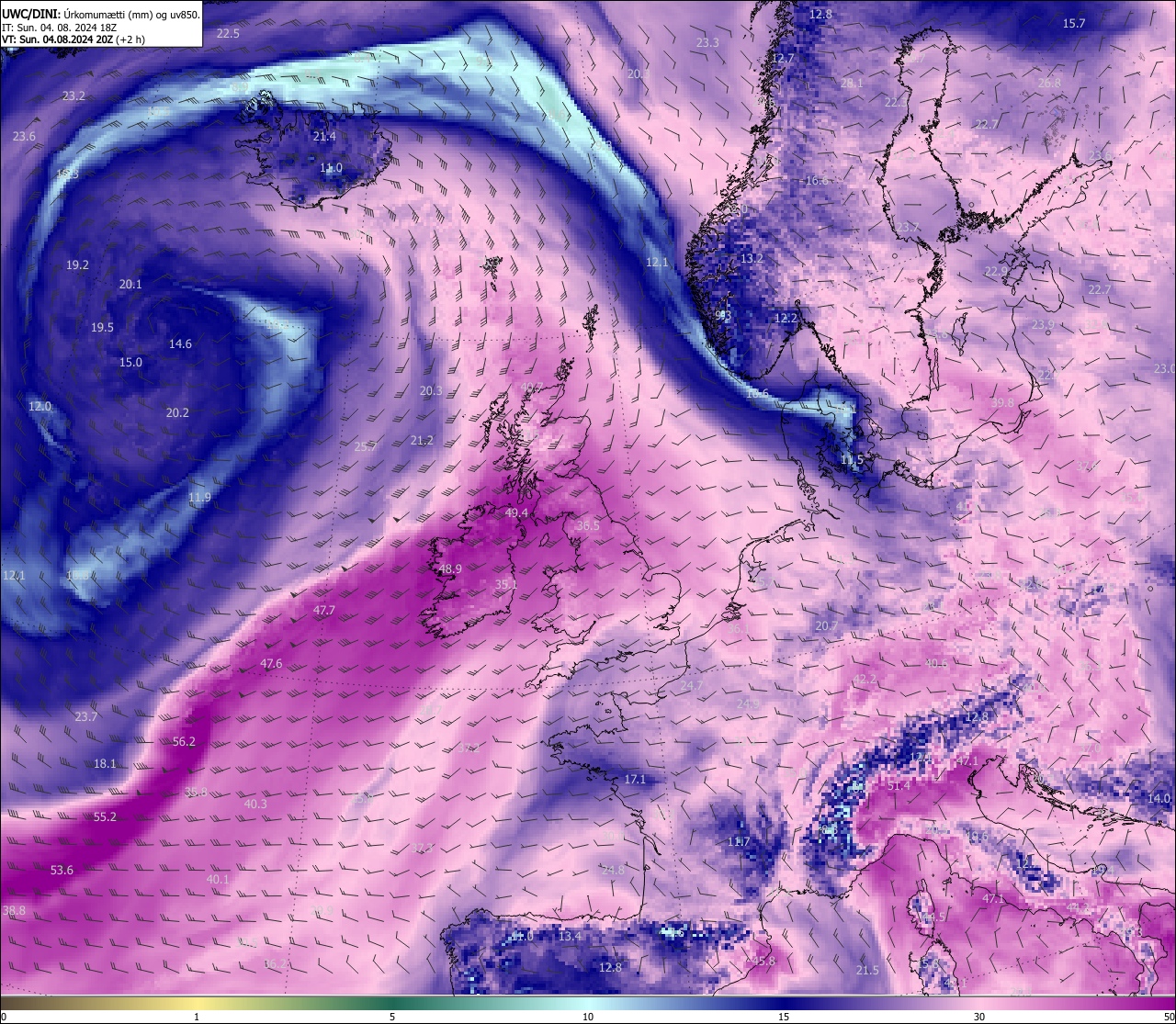
Task: Click the 12.2 value label
Action: [x=786, y=318]
